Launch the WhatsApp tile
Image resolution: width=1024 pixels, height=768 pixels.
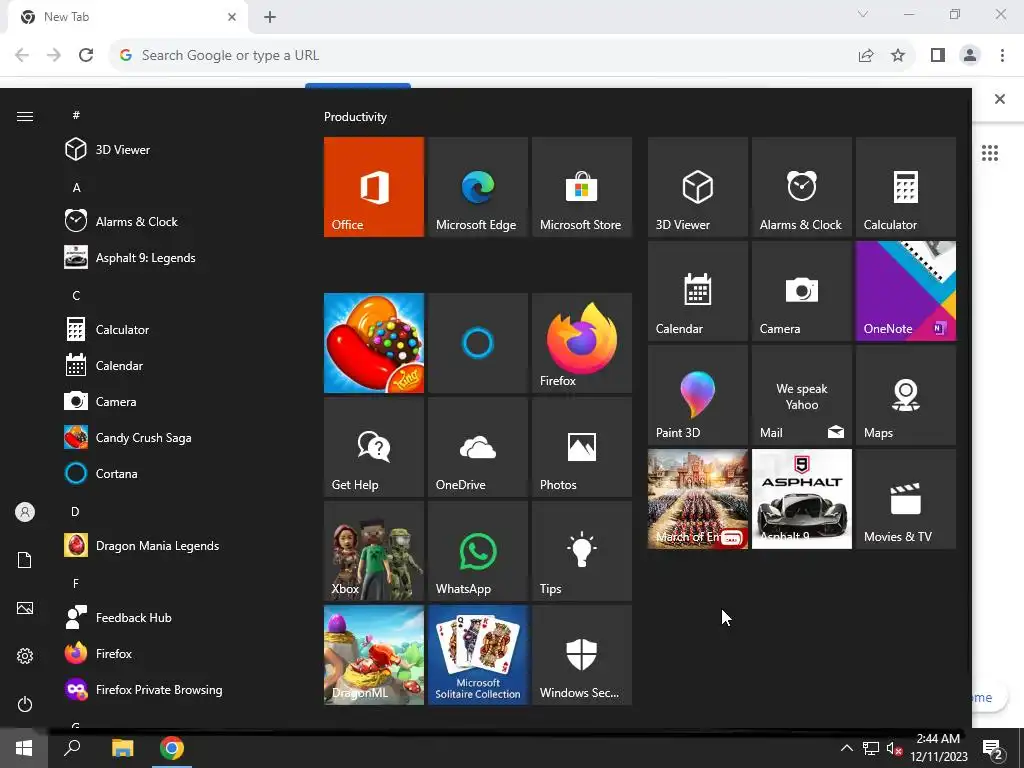point(477,551)
